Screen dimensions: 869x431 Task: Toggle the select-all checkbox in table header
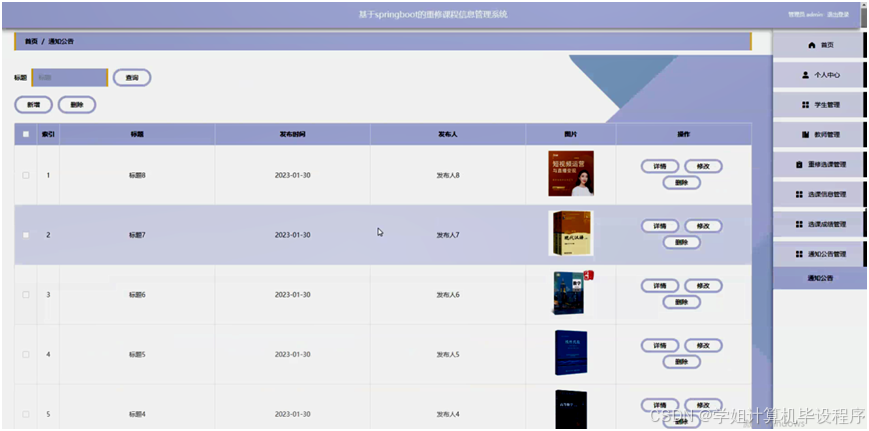coord(25,134)
